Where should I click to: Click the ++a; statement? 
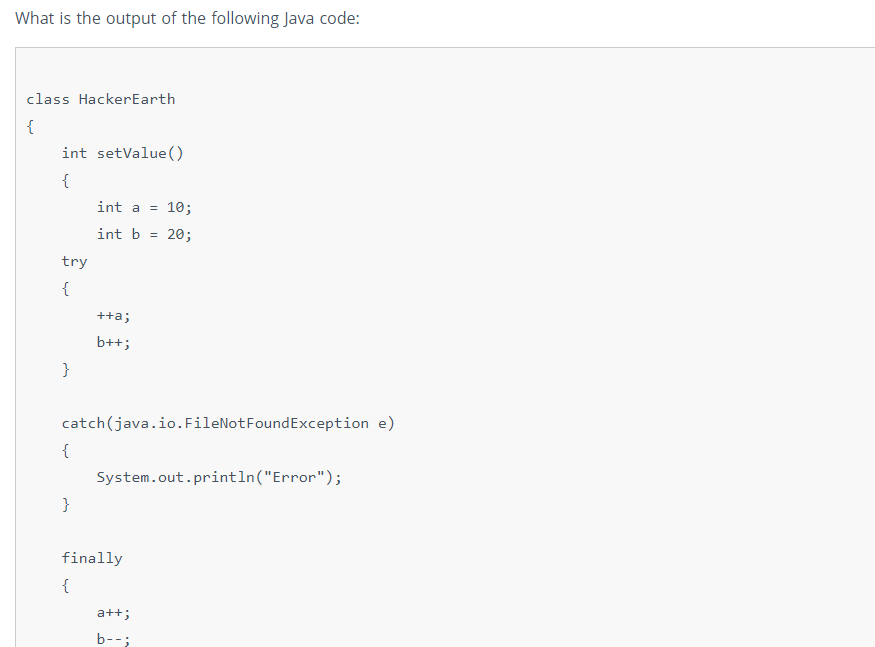113,316
